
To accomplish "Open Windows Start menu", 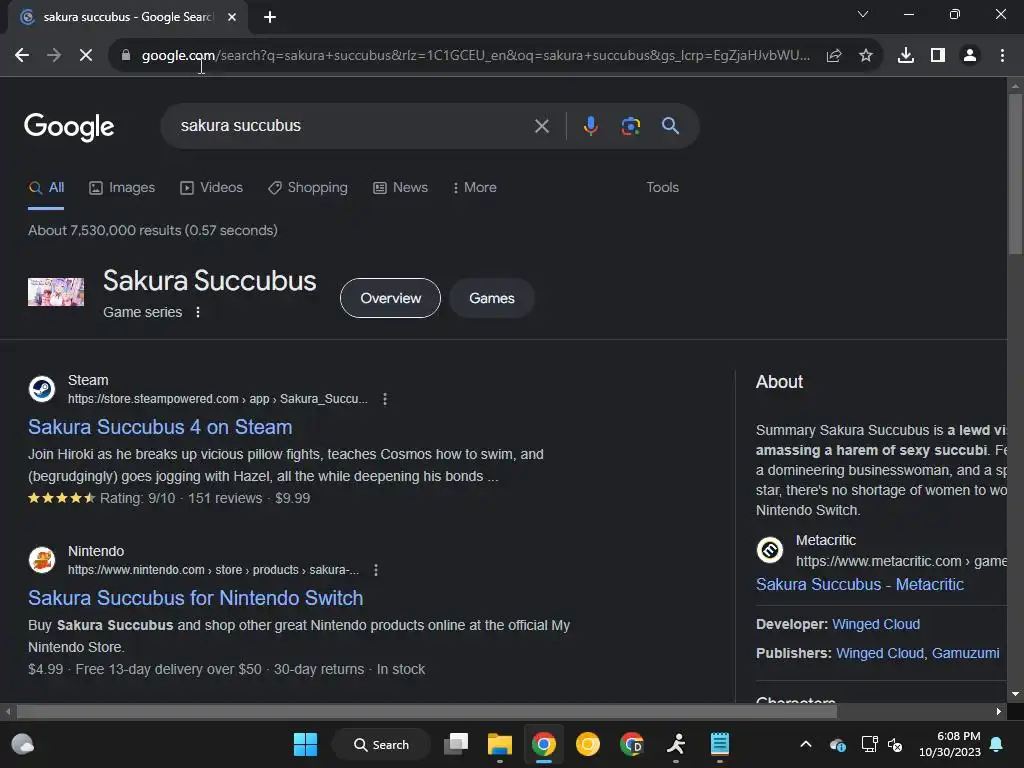I will click(x=305, y=744).
